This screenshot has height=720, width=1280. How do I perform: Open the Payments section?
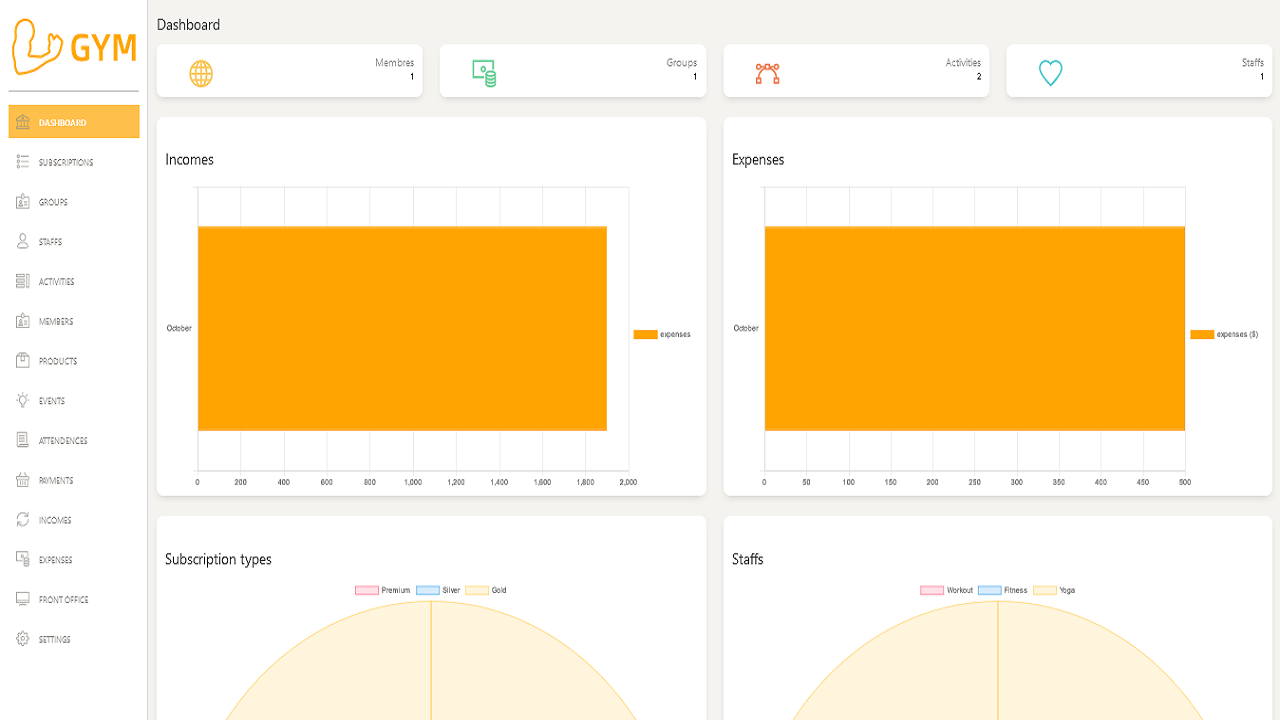(x=22, y=480)
